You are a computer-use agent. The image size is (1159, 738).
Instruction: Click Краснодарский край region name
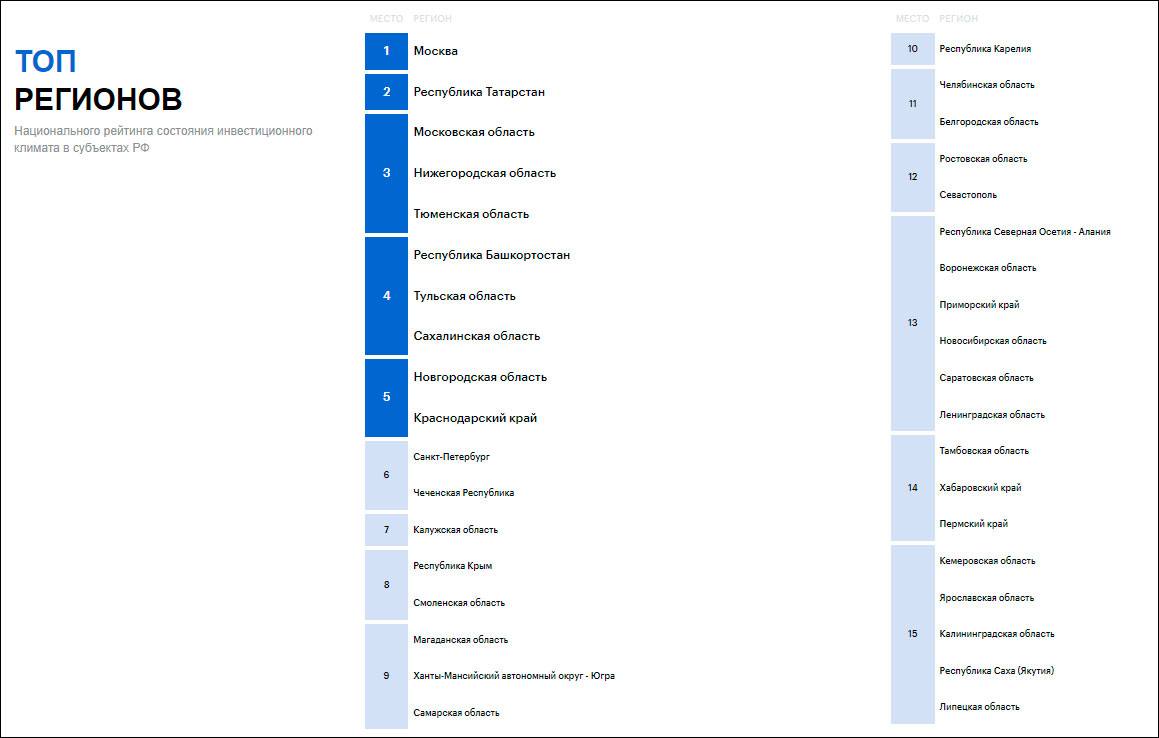pos(475,418)
